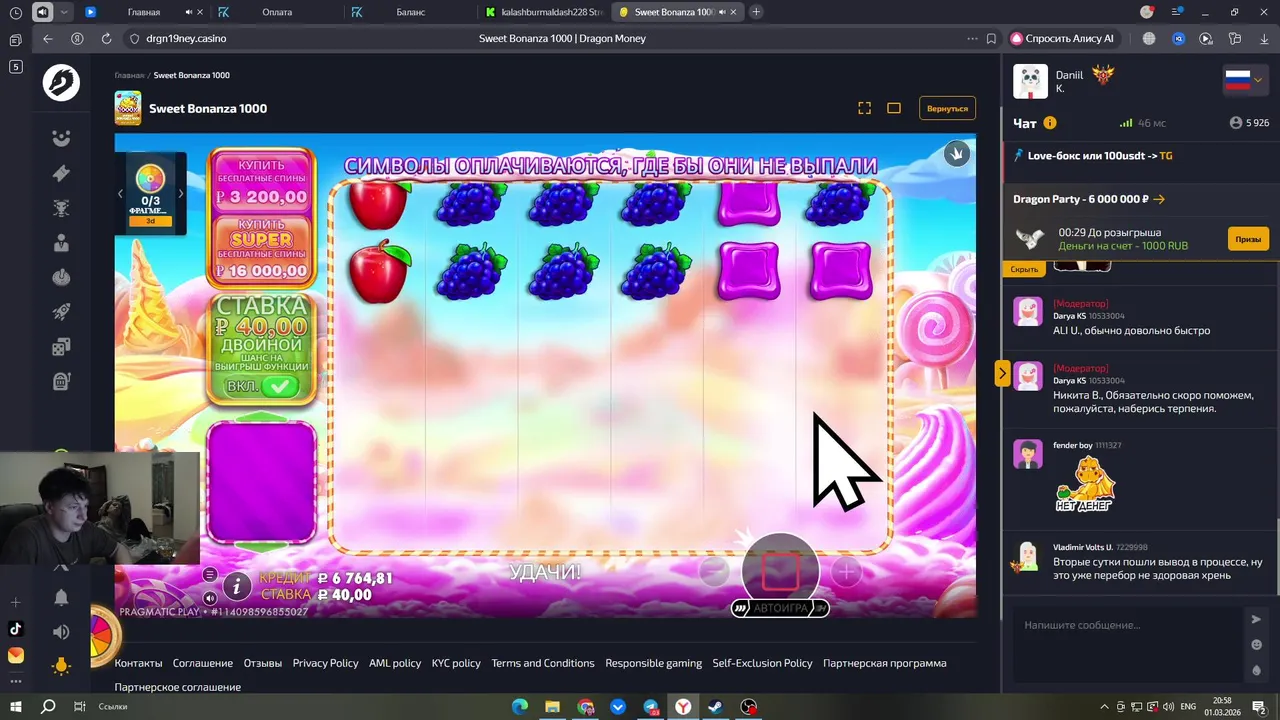
Task: Bookmark the page in address bar
Action: tap(991, 38)
